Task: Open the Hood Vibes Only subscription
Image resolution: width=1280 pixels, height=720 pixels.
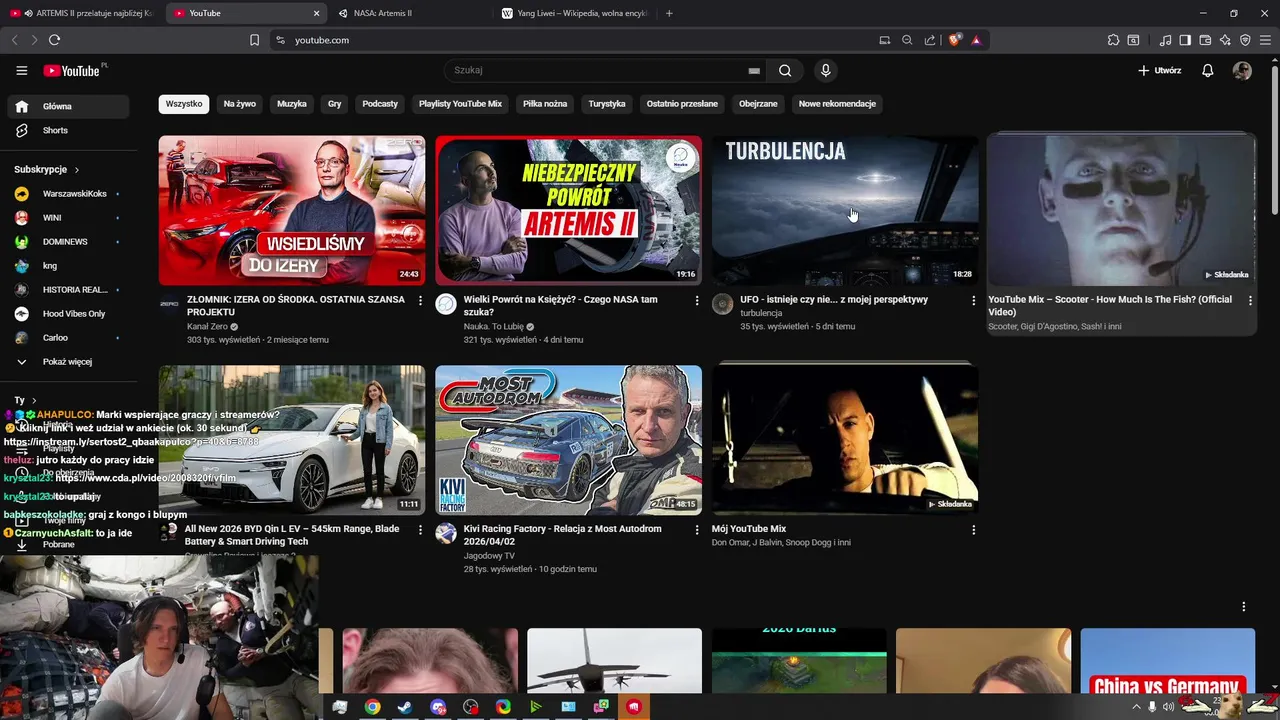Action: tap(68, 314)
